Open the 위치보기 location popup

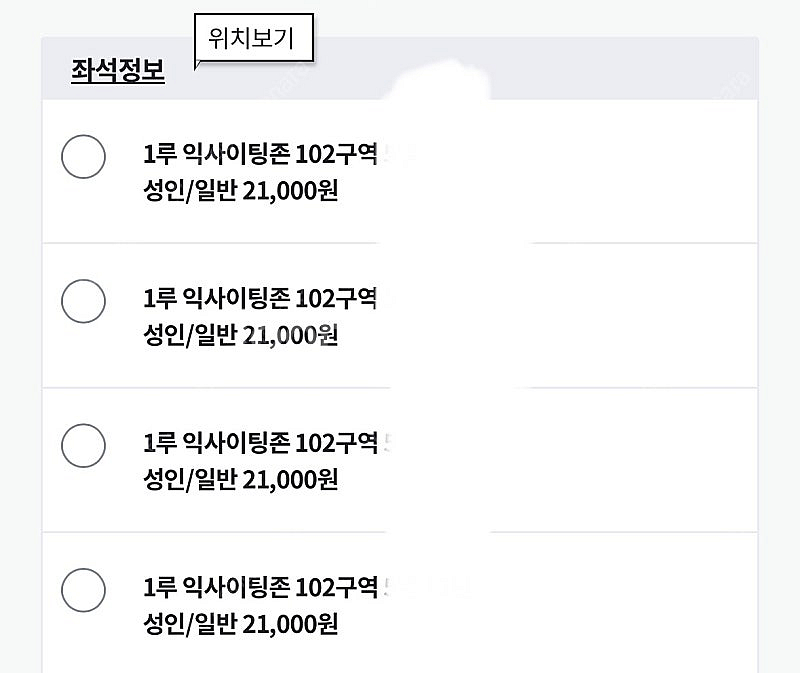(x=255, y=41)
